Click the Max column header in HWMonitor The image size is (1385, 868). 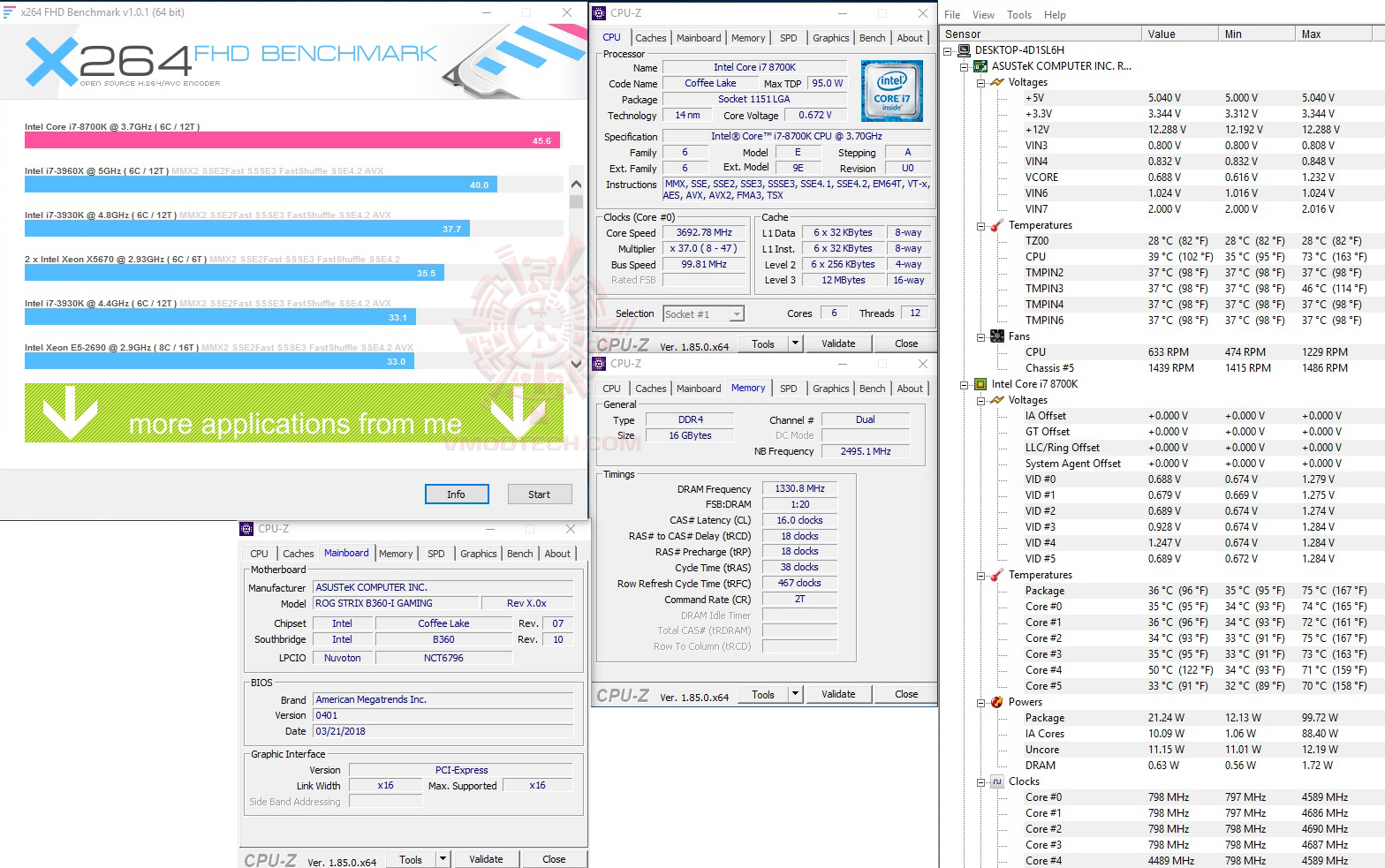tap(1334, 34)
